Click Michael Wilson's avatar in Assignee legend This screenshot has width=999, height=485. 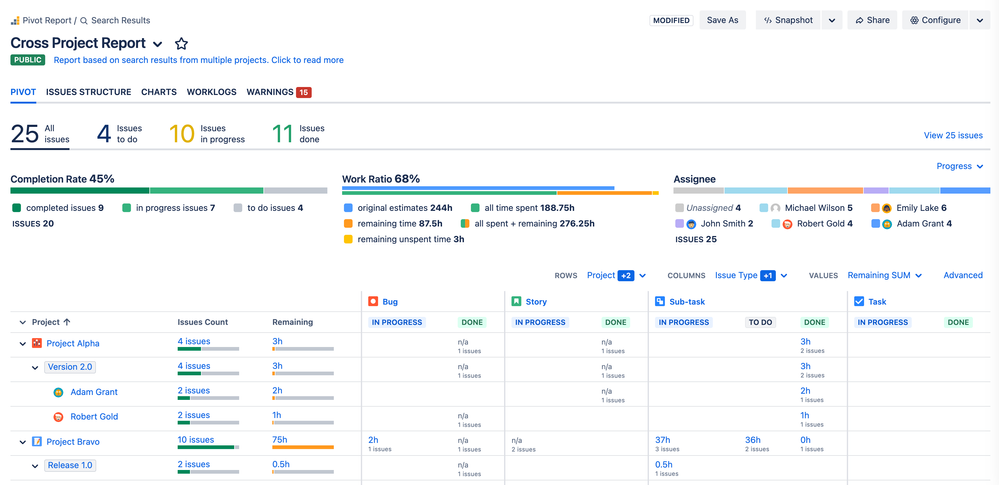click(775, 208)
